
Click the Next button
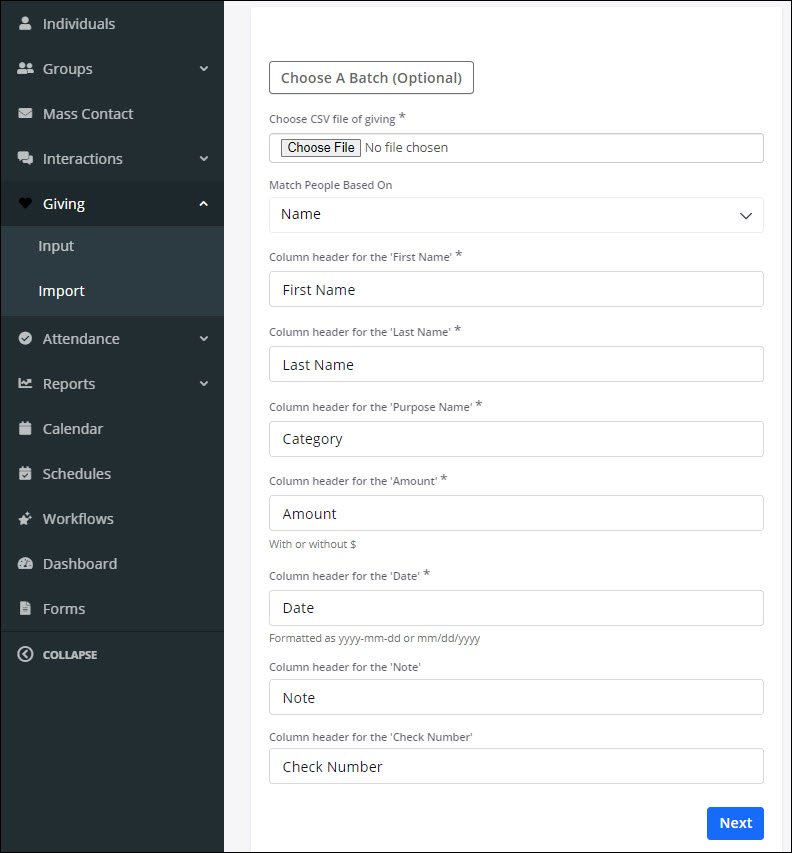735,823
